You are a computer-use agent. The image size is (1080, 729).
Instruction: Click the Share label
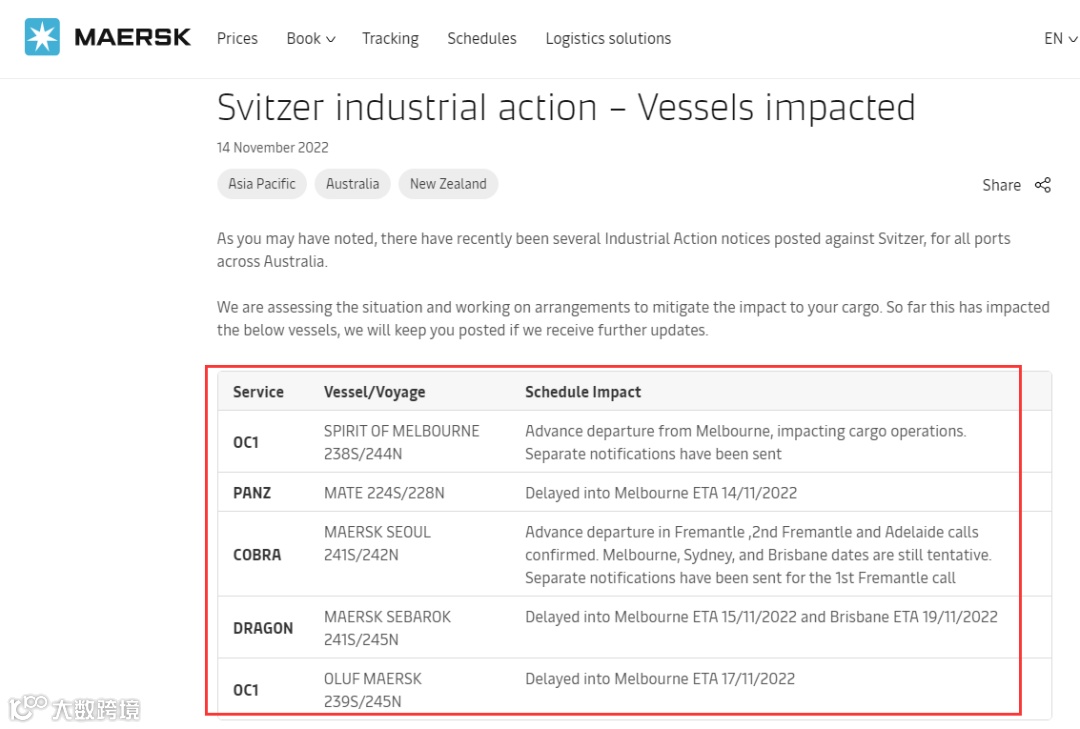click(x=1001, y=185)
